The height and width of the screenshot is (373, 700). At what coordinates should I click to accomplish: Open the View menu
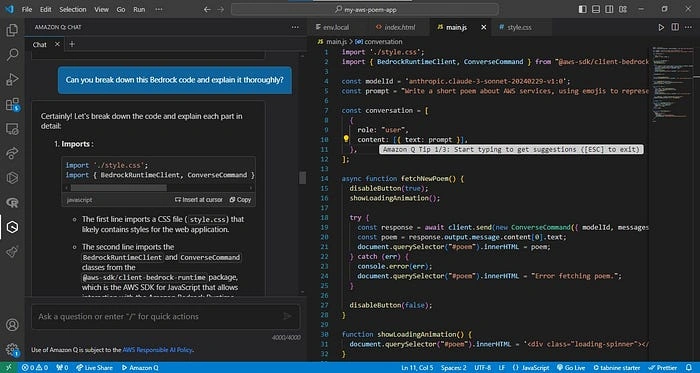coord(101,9)
